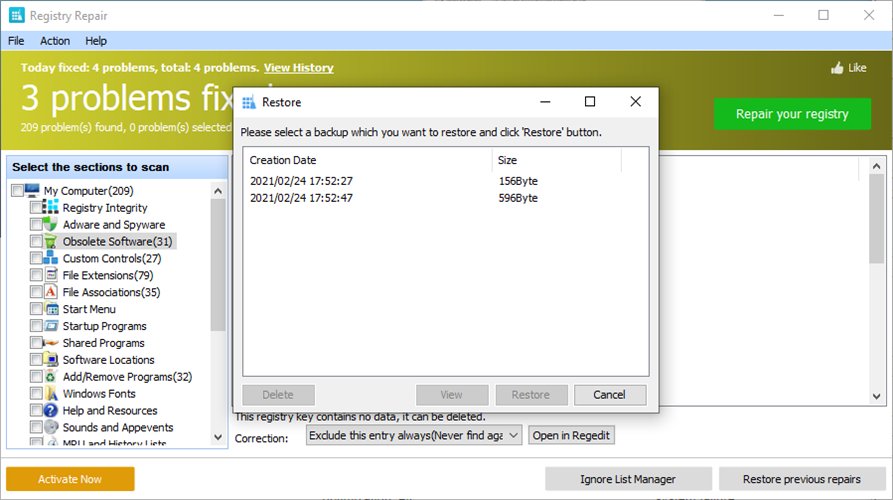Click the Restore dialog title icon
The height and width of the screenshot is (500, 893).
[x=249, y=103]
